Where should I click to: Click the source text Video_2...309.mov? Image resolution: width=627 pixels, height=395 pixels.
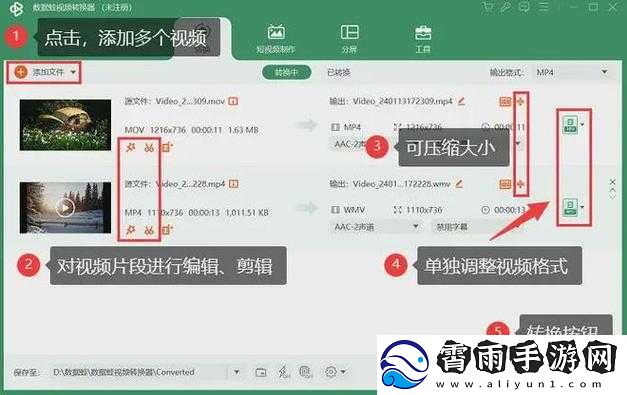[x=190, y=101]
